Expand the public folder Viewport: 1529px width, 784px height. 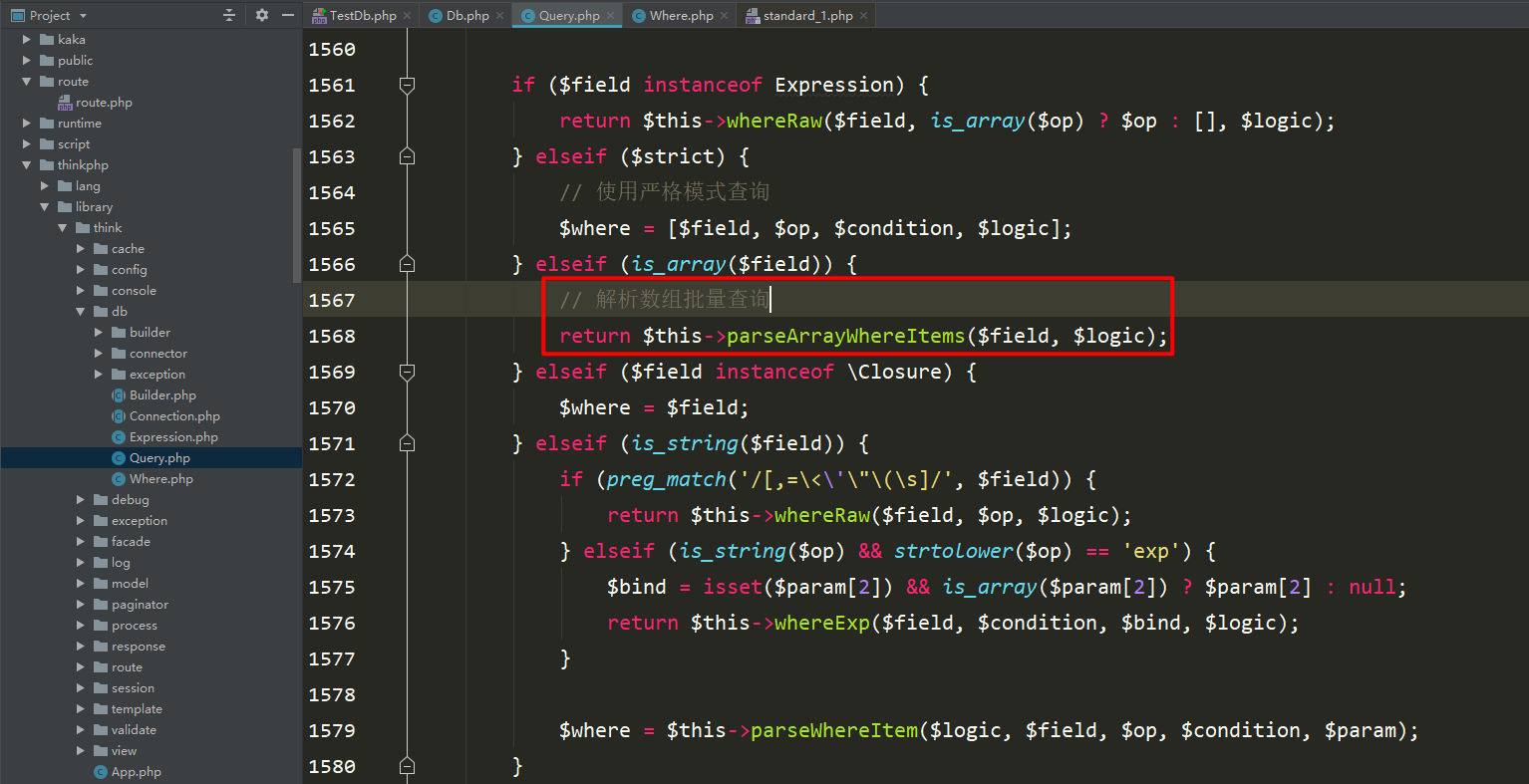[x=27, y=61]
